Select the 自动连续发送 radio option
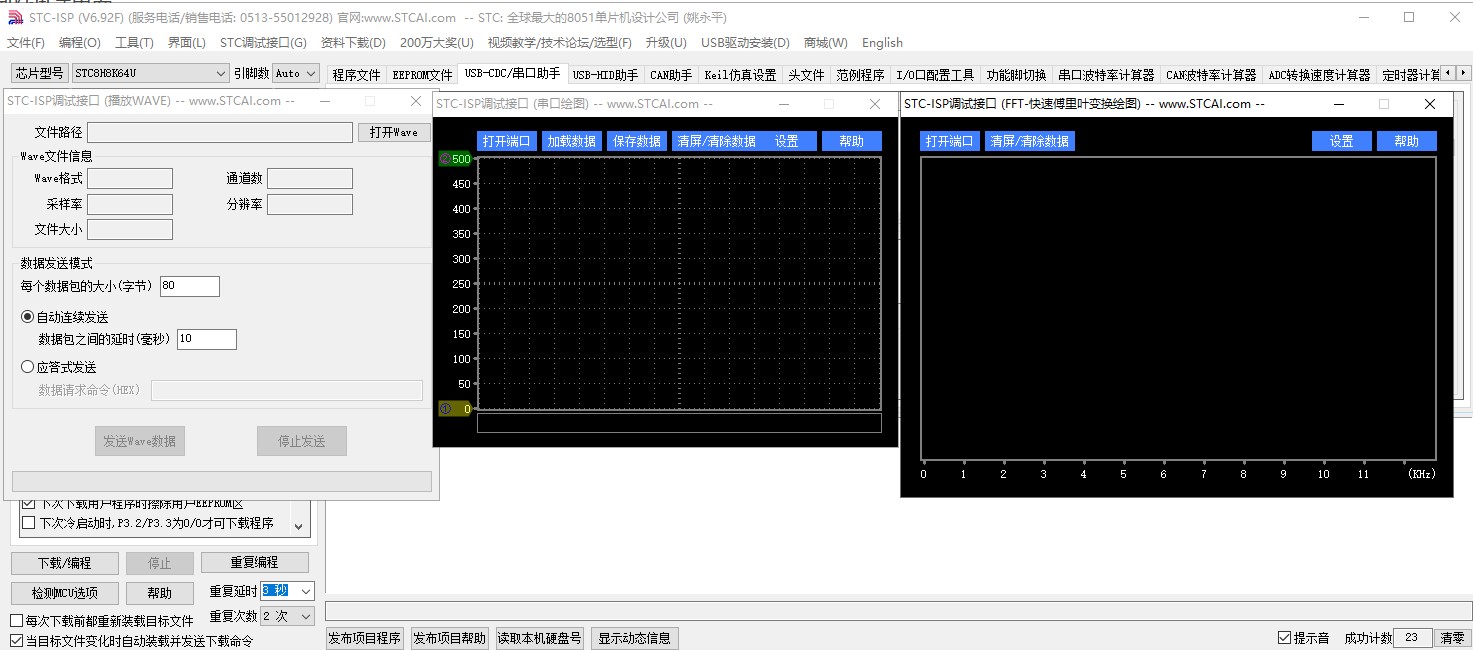The image size is (1473, 650). tap(28, 317)
